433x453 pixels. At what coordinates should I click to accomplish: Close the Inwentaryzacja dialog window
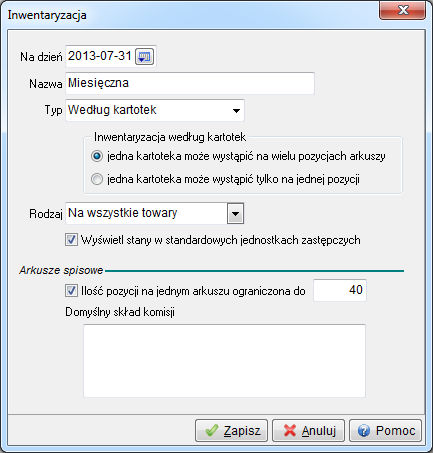[402, 10]
